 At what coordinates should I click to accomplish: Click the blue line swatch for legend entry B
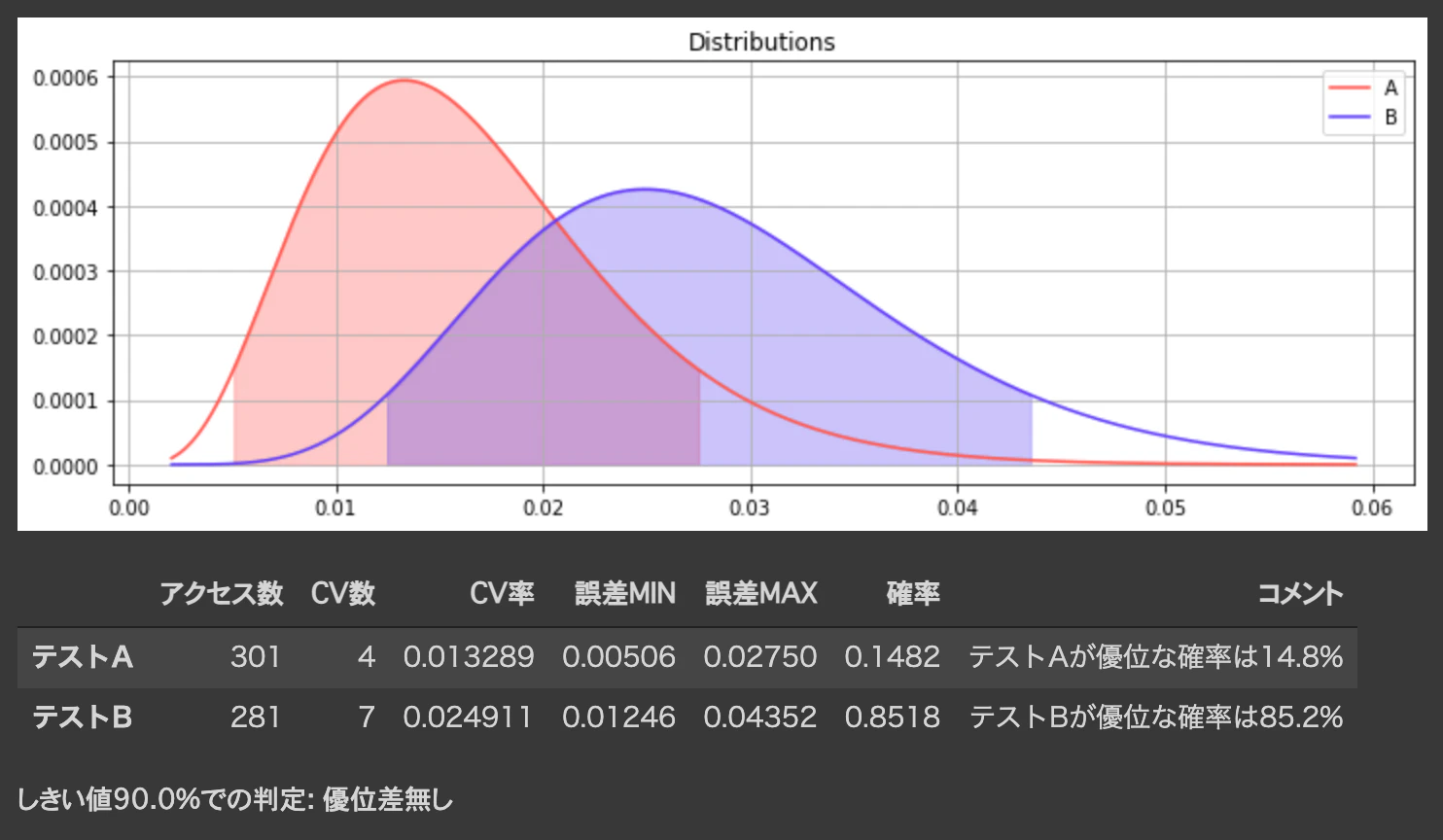pos(1350,117)
